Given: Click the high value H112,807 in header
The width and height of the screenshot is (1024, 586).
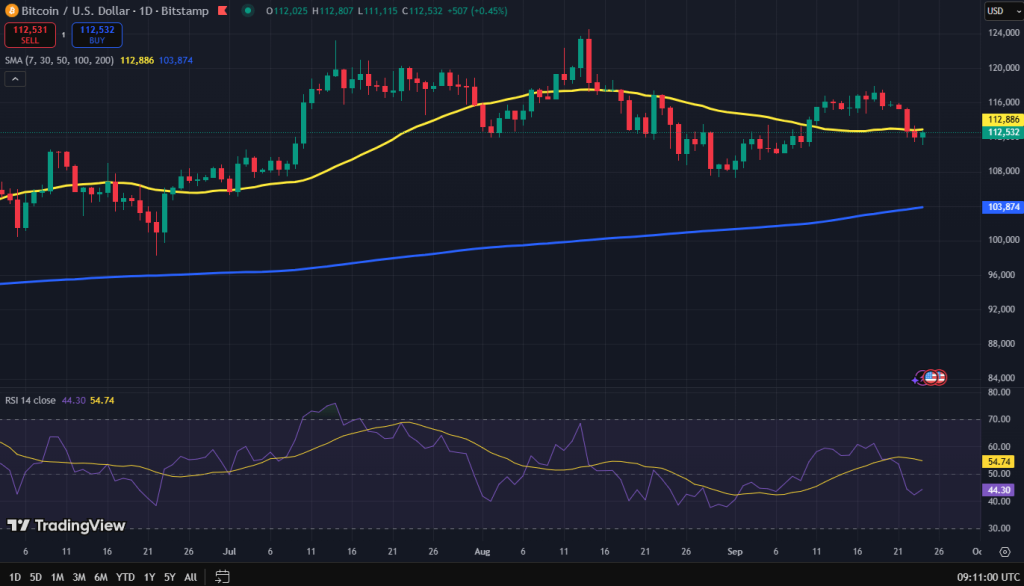Looking at the screenshot, I should click(x=333, y=10).
